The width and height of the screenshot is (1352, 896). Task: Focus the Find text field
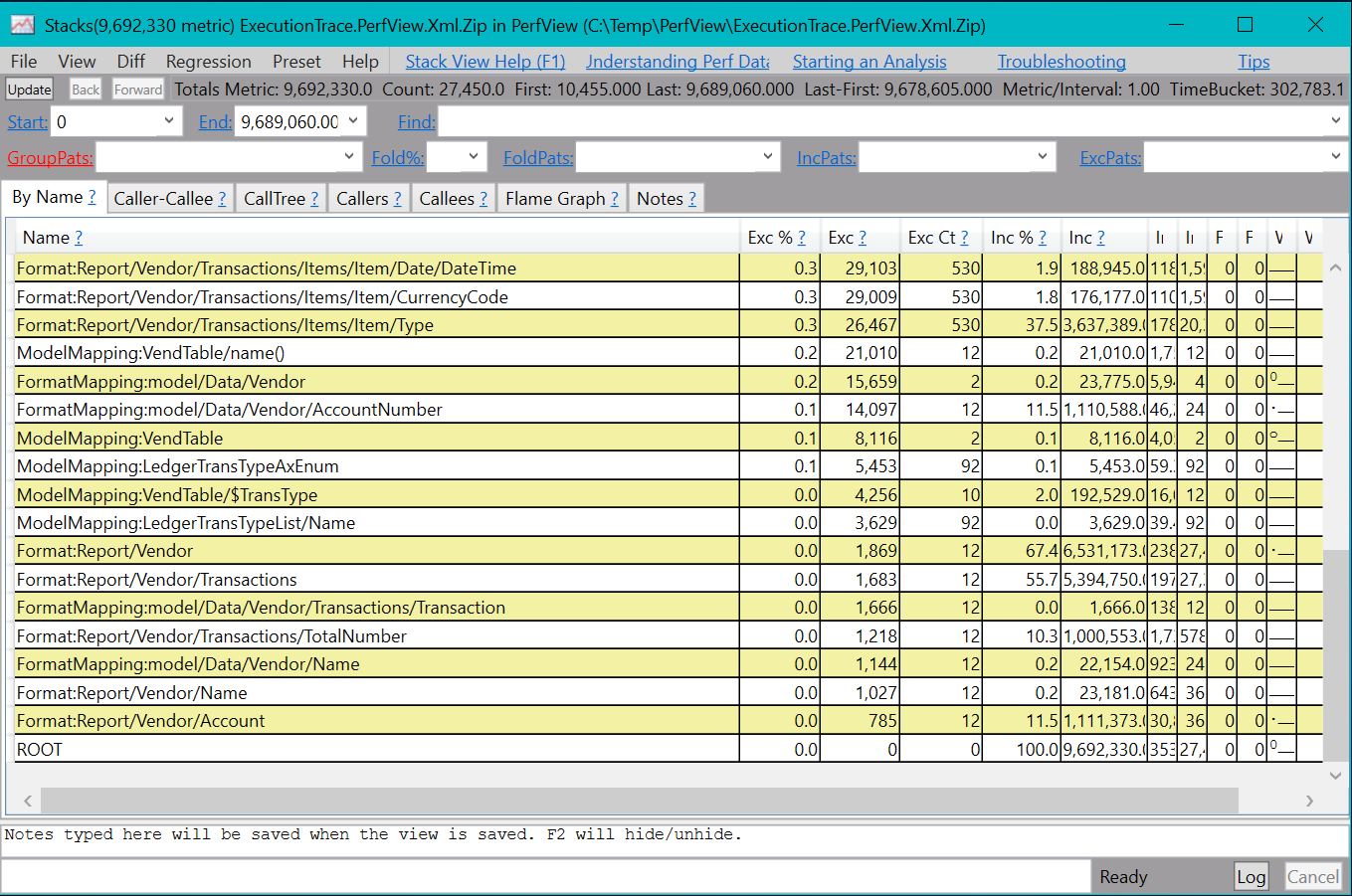click(x=882, y=121)
